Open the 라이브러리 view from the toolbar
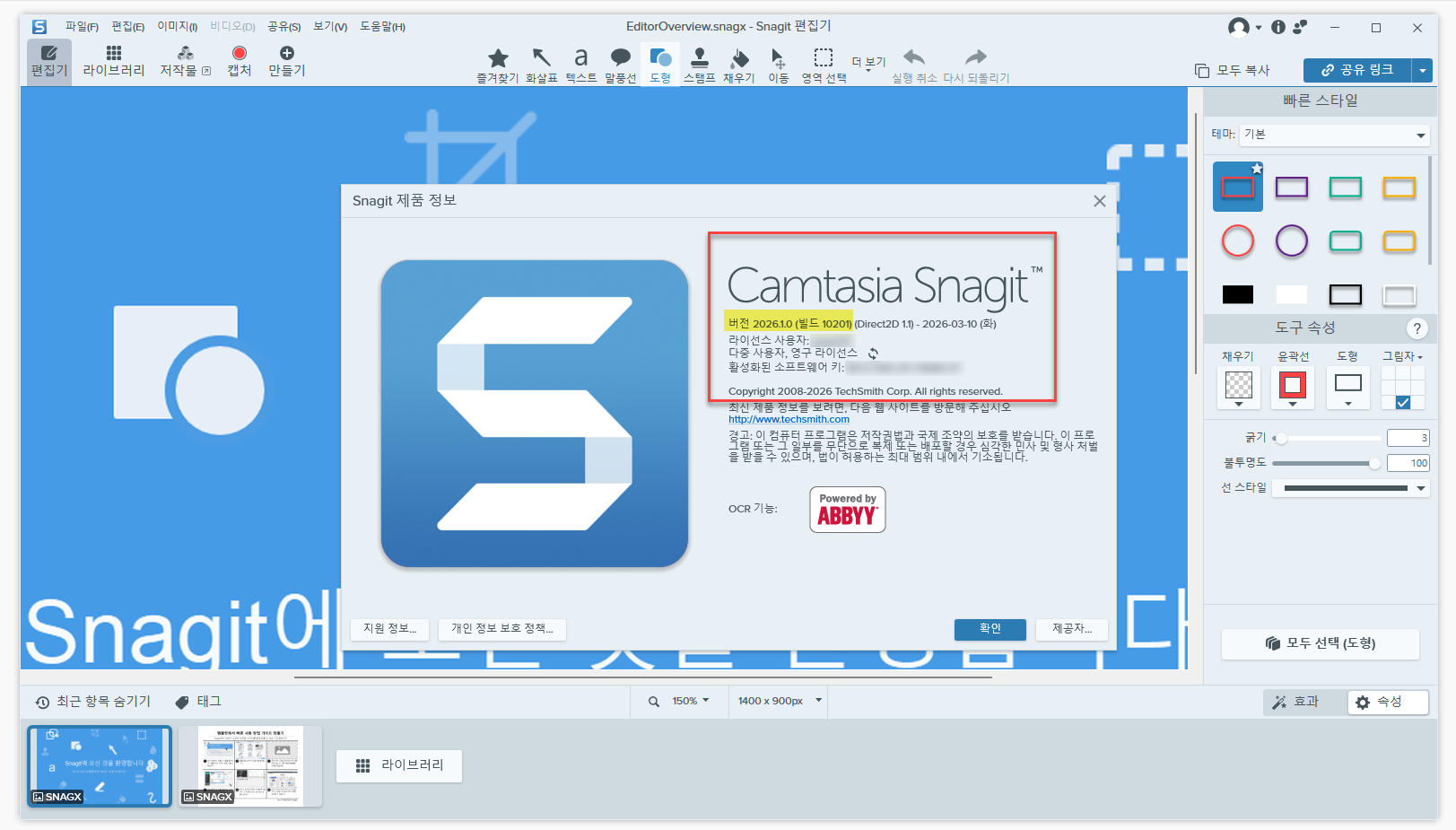1456x830 pixels. point(114,61)
